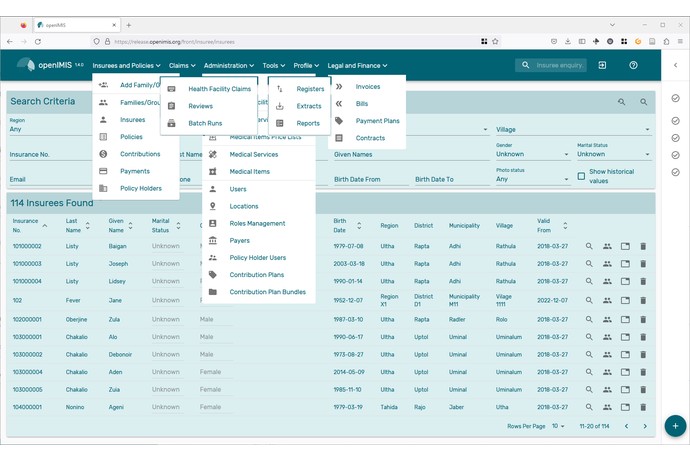Select Extracts menu item

point(299,106)
